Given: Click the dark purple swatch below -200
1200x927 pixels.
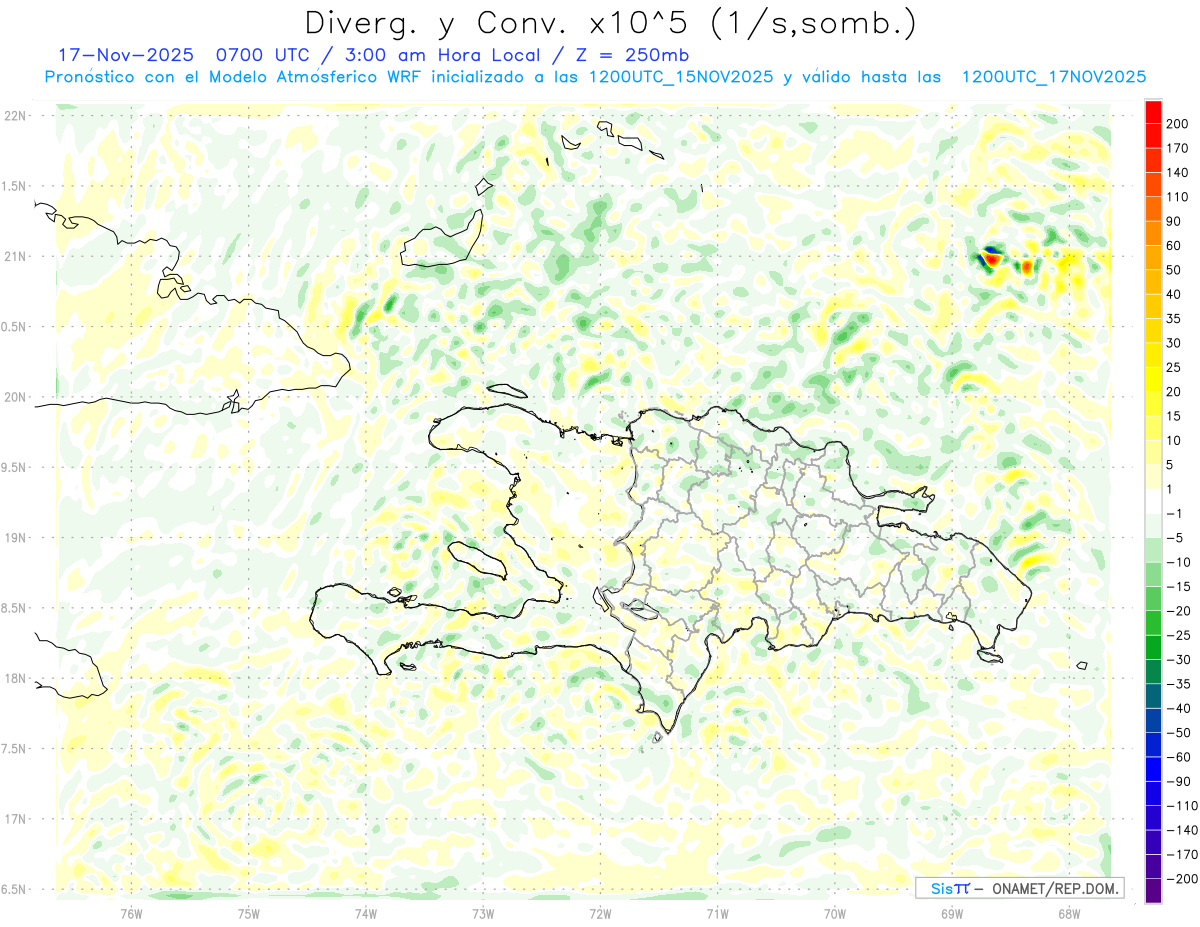Looking at the screenshot, I should pos(1153,891).
